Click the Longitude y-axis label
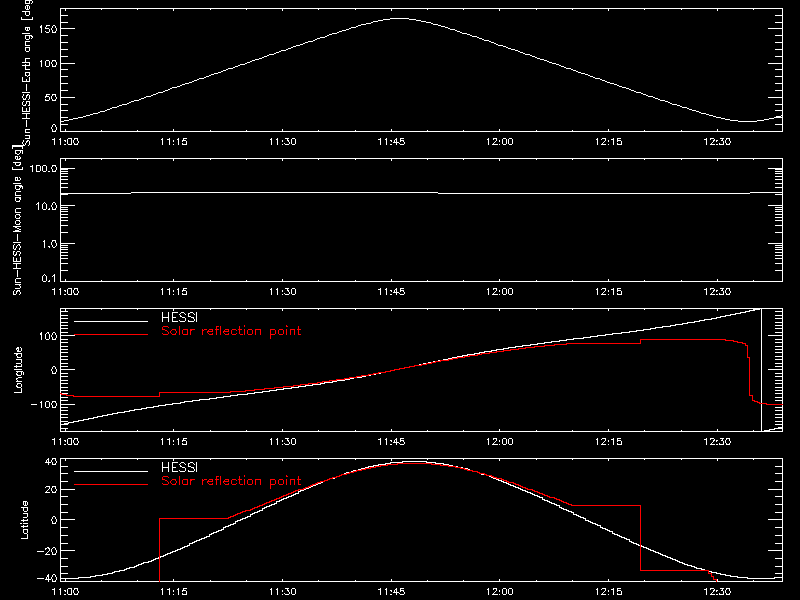Screen dimensions: 800x600 pyautogui.click(x=18, y=370)
